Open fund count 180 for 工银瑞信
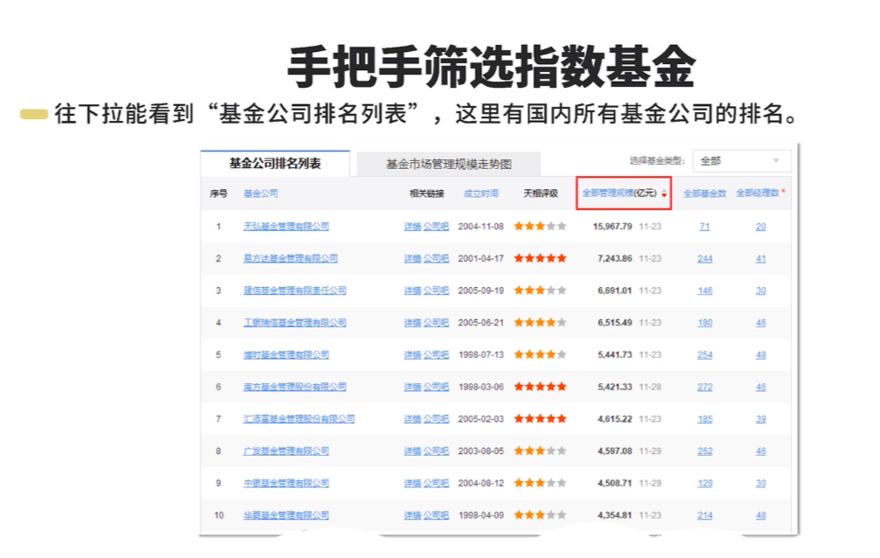Viewport: 880px width, 558px height. 705,322
